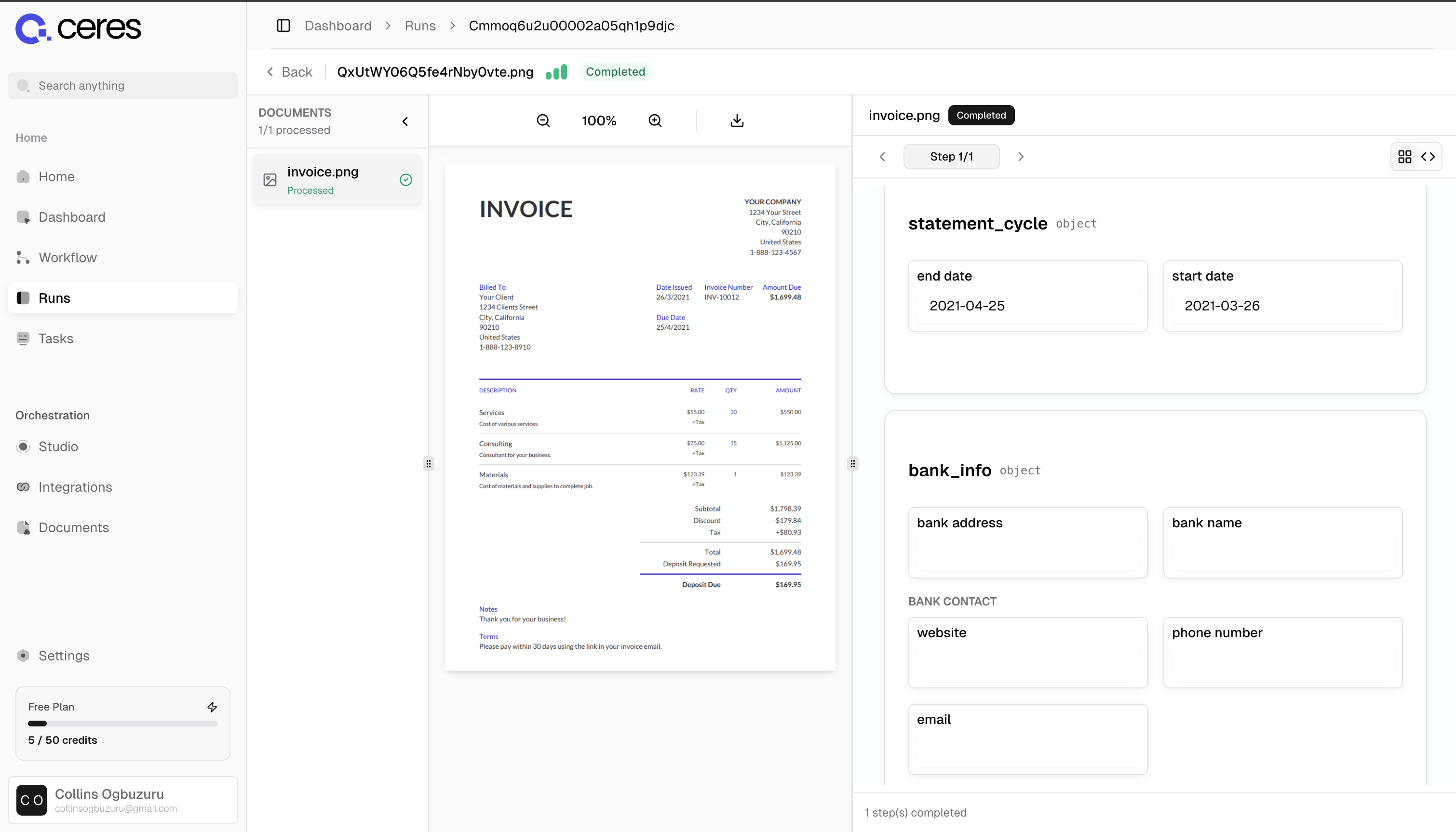Click Runs in the breadcrumb
The height and width of the screenshot is (832, 1456).
[x=419, y=26]
